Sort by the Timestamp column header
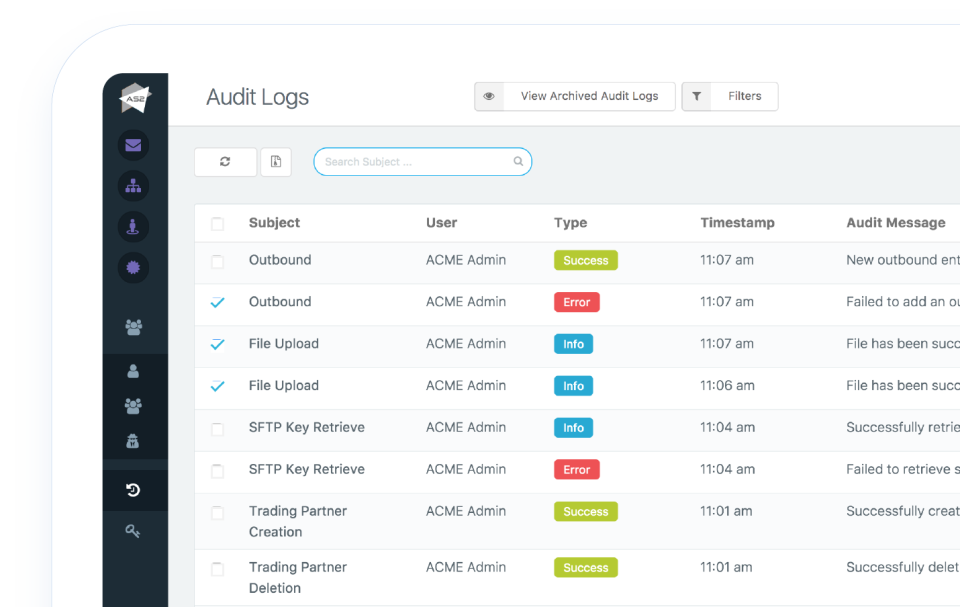 tap(737, 222)
